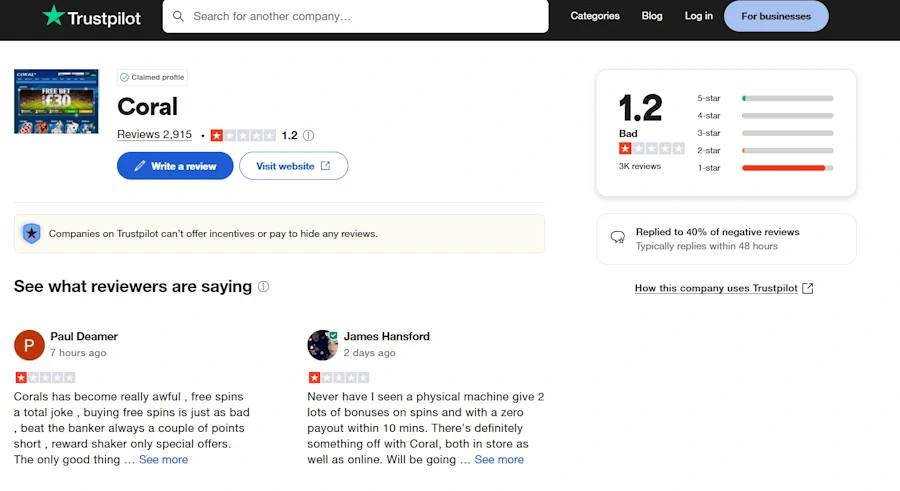This screenshot has width=900, height=491.
Task: Click the 3K reviews text
Action: 639,166
